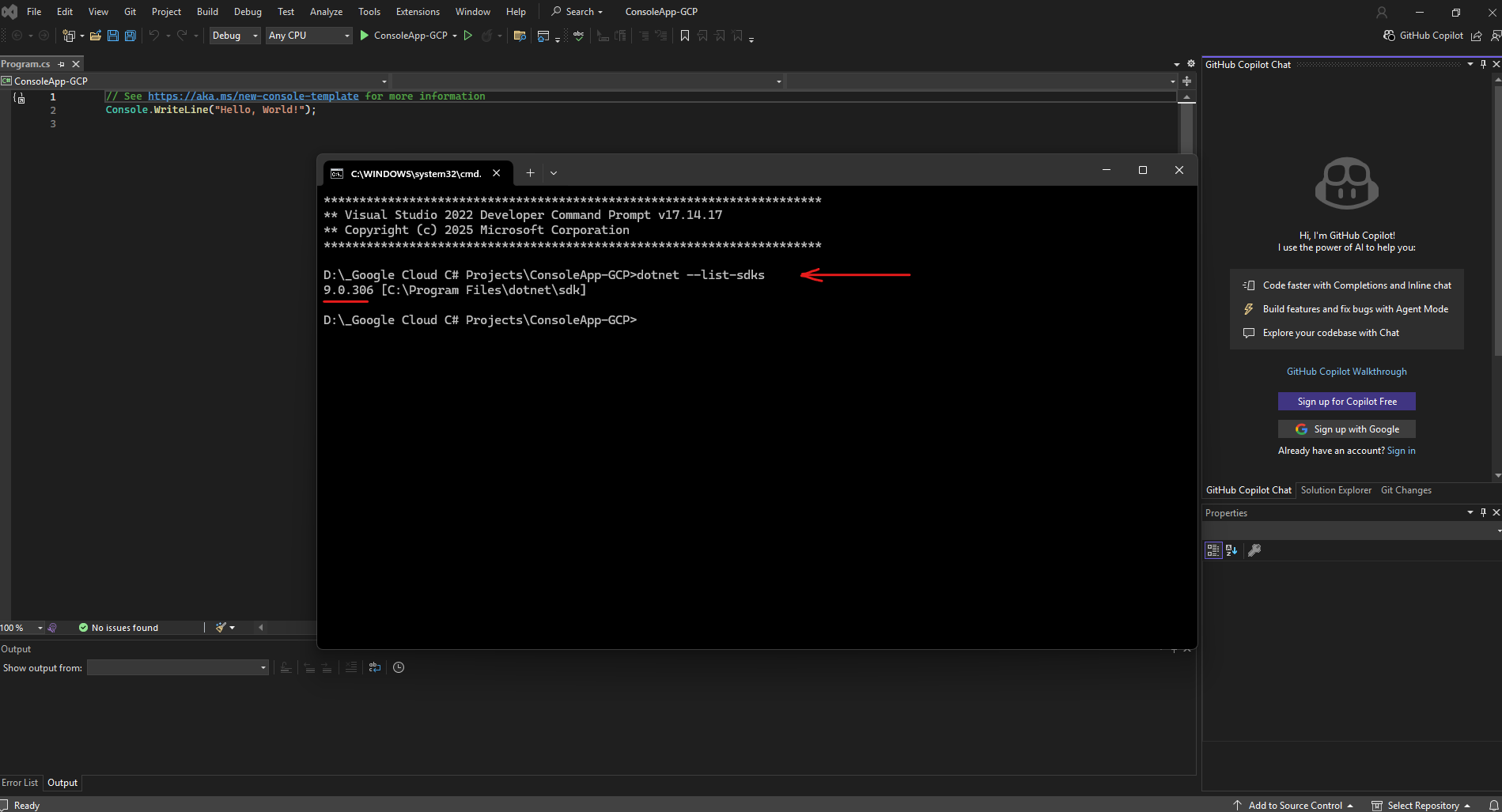Sort properties alphabetically with the A-Z icon
This screenshot has height=812, width=1502.
coord(1231,550)
